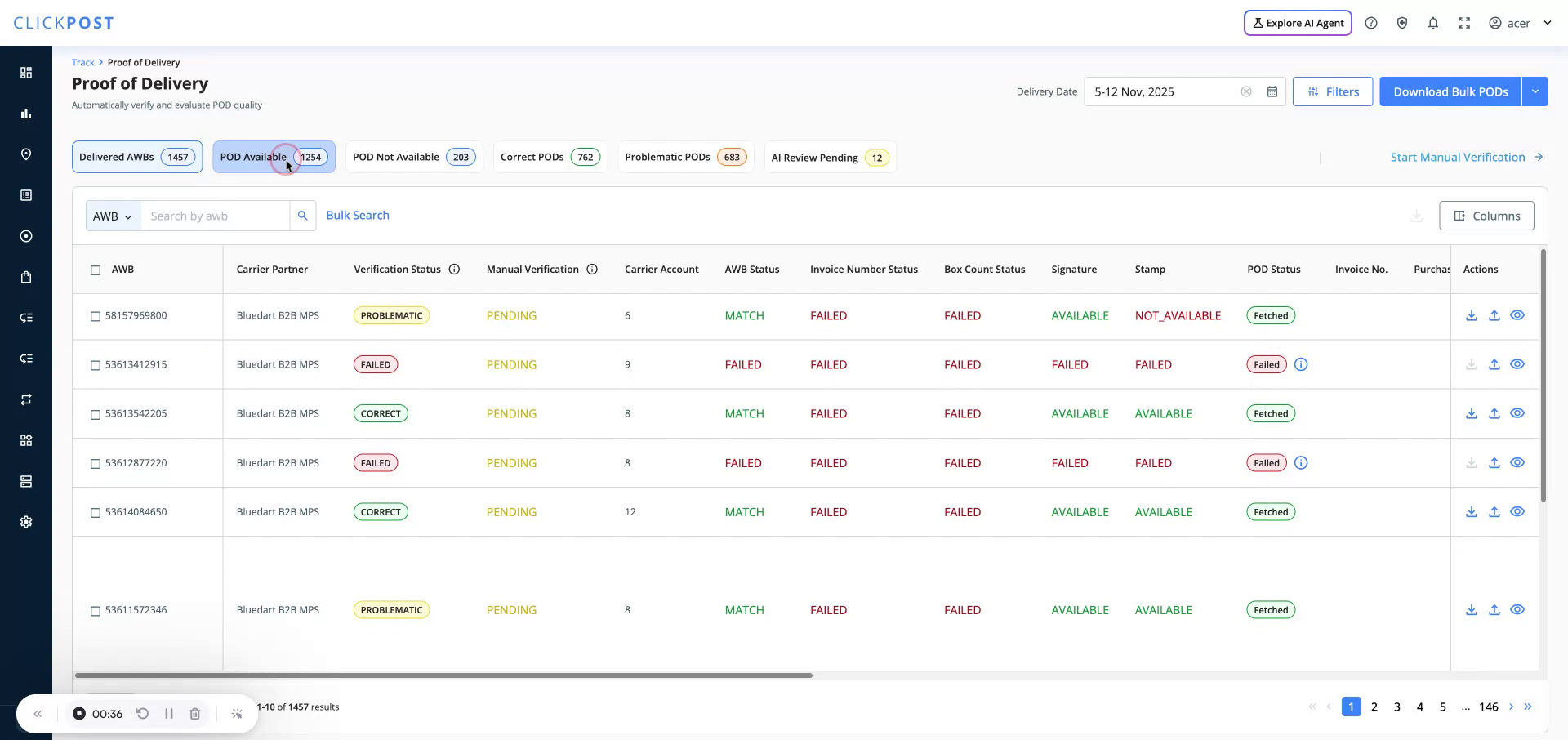Open the AWB search type dropdown
The height and width of the screenshot is (740, 1568).
pyautogui.click(x=113, y=216)
